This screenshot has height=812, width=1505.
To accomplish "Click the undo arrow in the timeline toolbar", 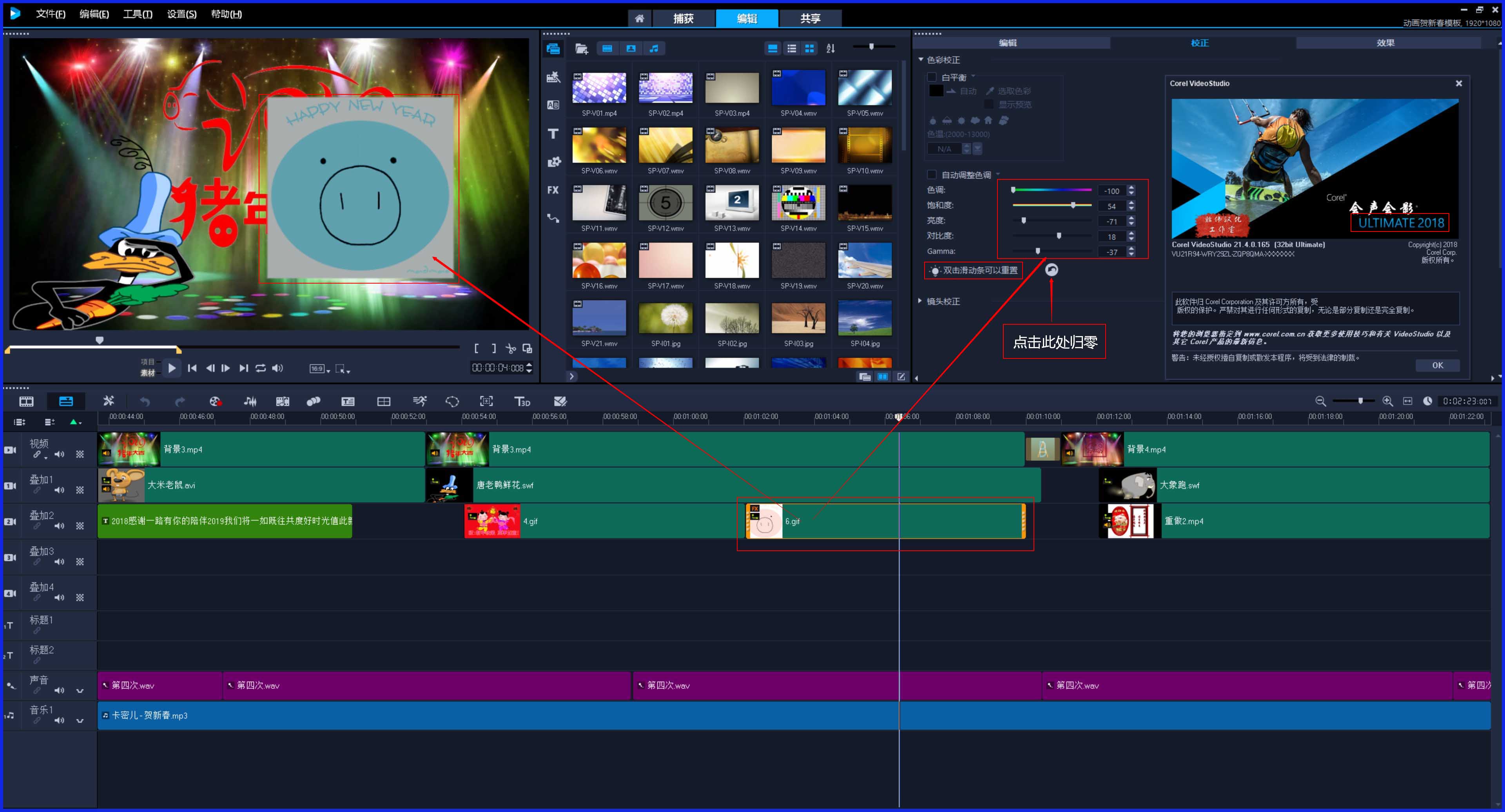I will coord(145,401).
